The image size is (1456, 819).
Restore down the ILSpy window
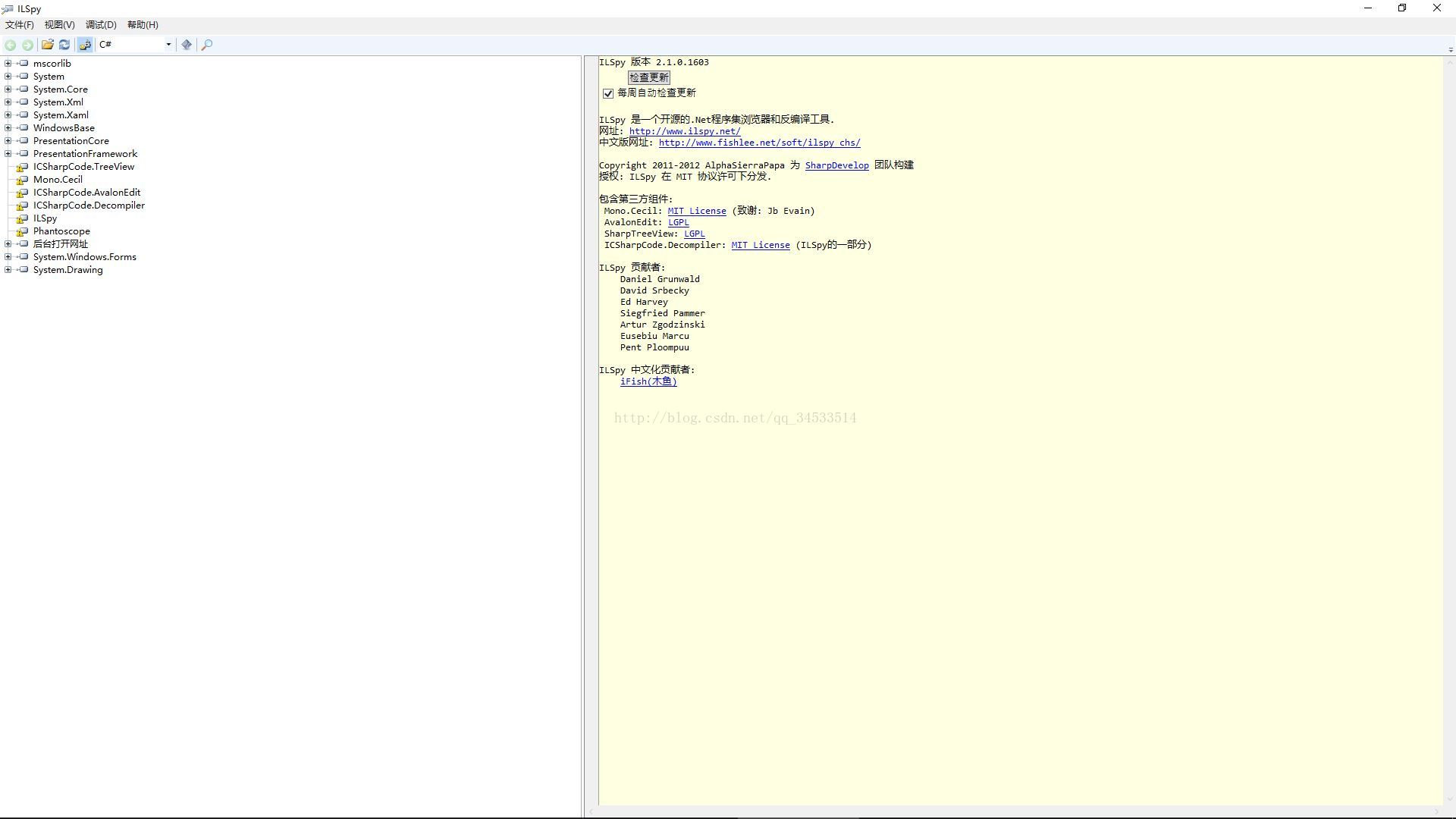click(x=1402, y=8)
